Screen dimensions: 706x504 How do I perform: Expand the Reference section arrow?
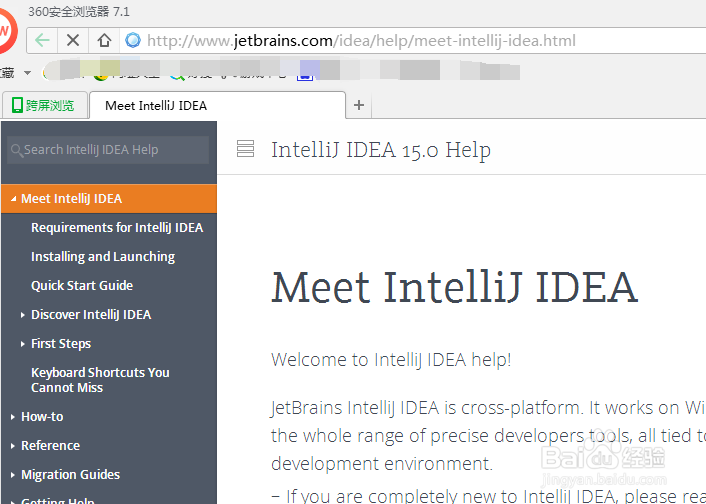pyautogui.click(x=13, y=446)
